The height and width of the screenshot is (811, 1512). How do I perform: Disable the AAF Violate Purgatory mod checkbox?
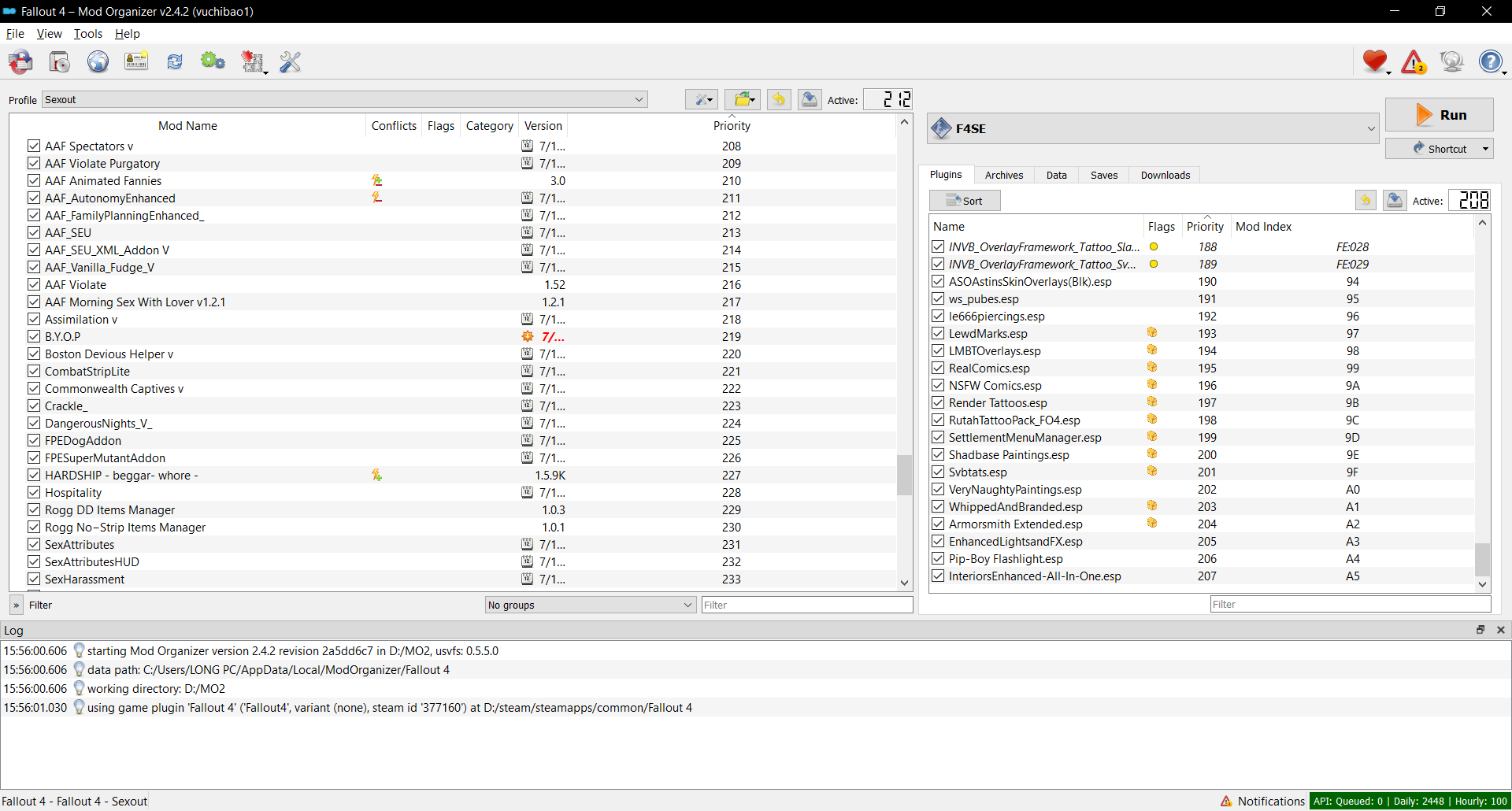(34, 163)
